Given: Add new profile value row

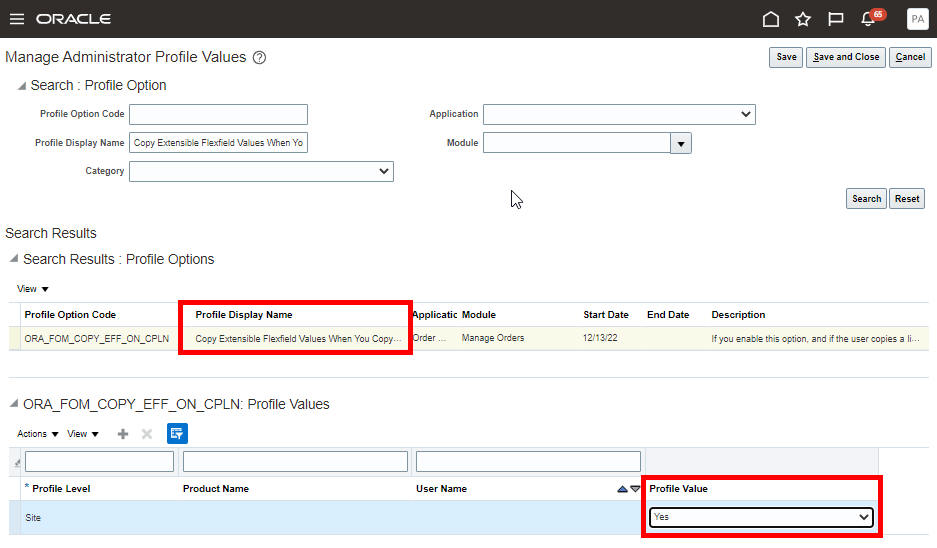Looking at the screenshot, I should coord(123,434).
